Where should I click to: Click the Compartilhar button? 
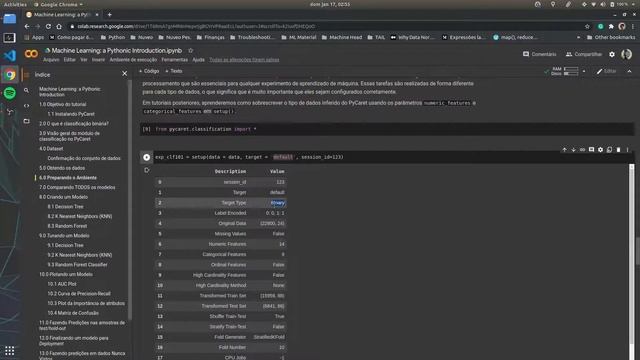pos(584,54)
